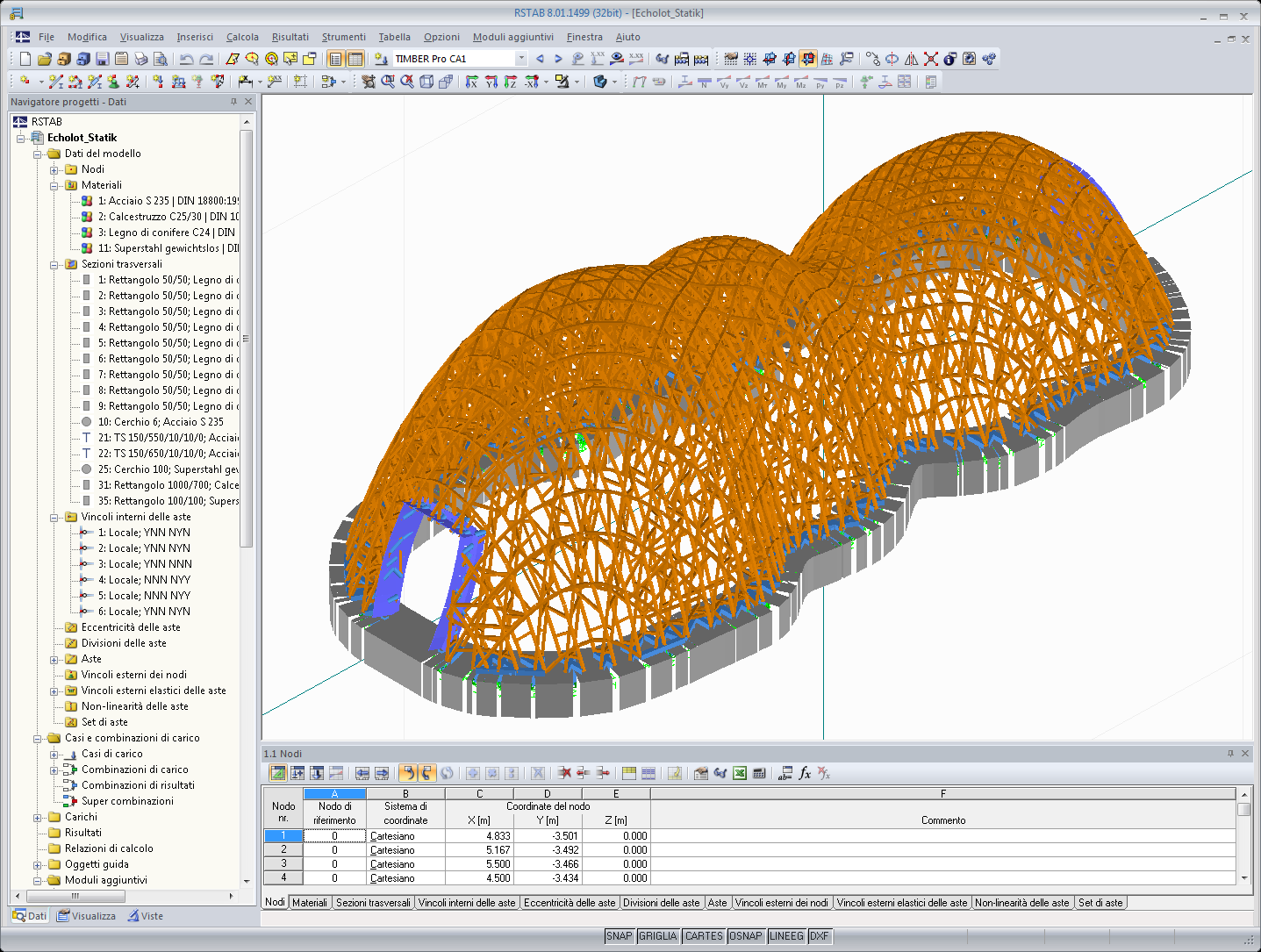The image size is (1261, 952).
Task: Export table to Excel
Action: point(740,773)
